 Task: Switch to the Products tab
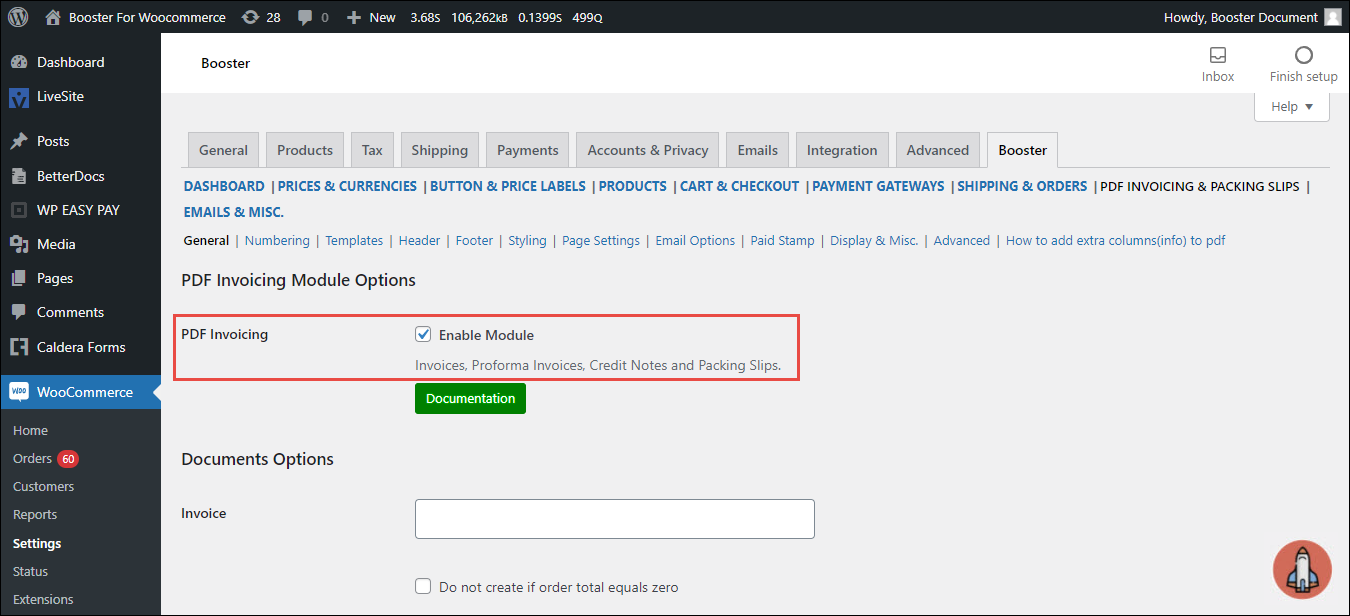coord(305,150)
